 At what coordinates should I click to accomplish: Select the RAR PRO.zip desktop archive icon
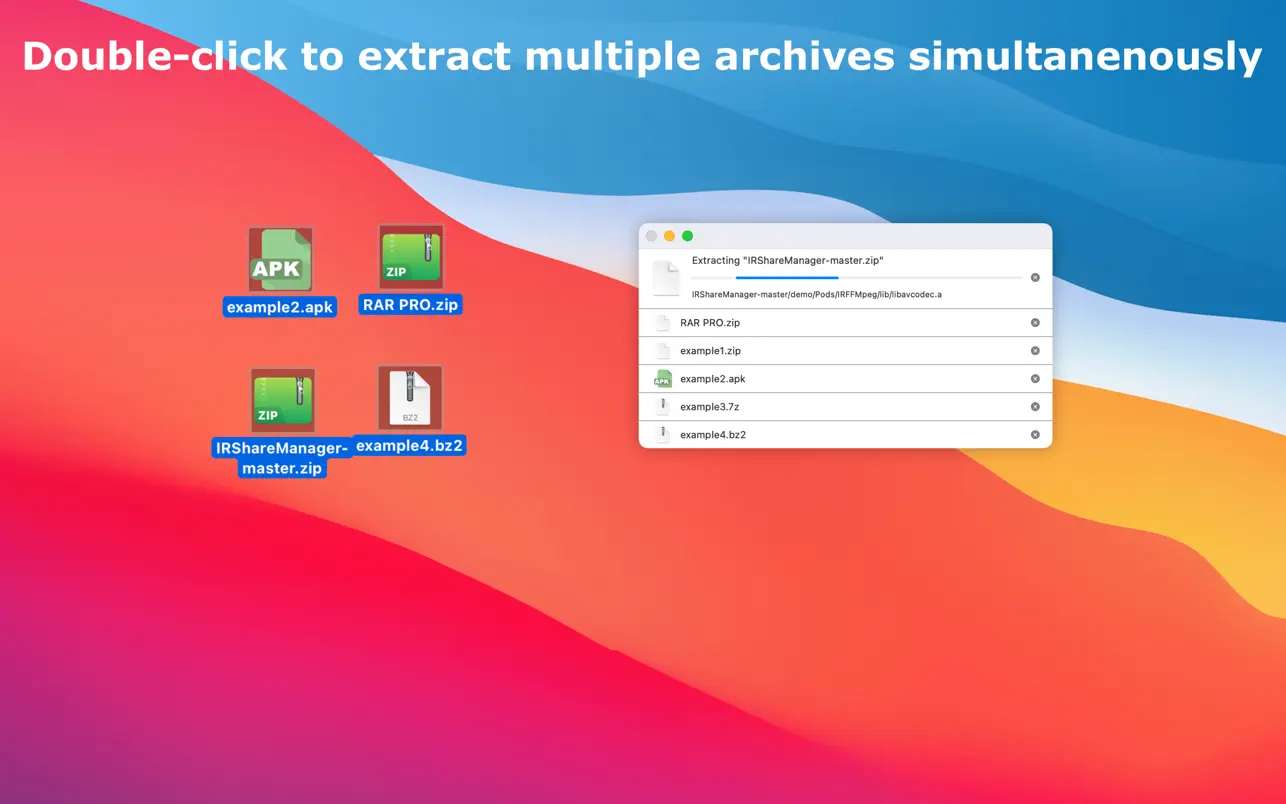(x=410, y=257)
